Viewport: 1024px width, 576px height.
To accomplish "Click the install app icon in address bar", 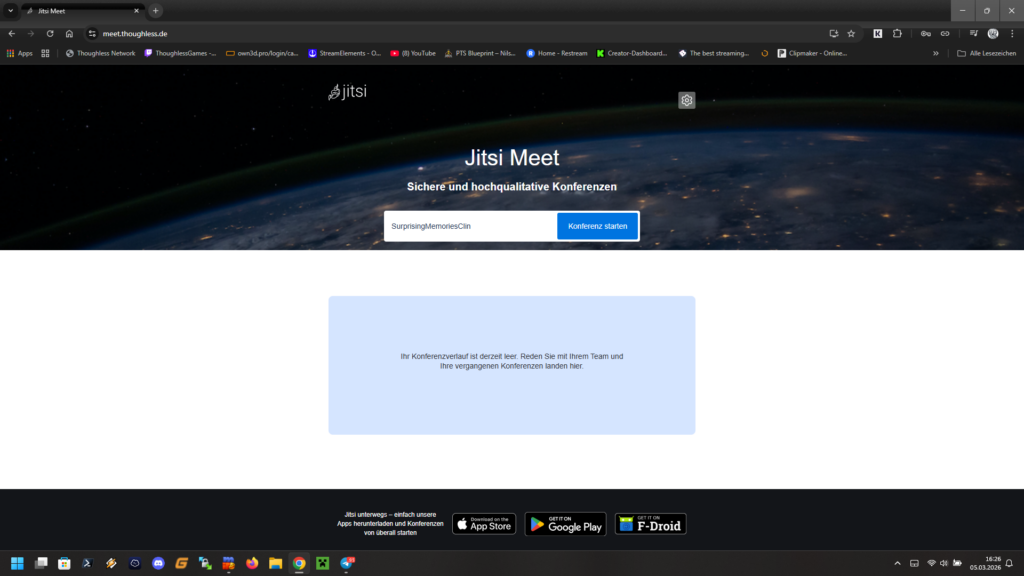I will click(x=833, y=33).
